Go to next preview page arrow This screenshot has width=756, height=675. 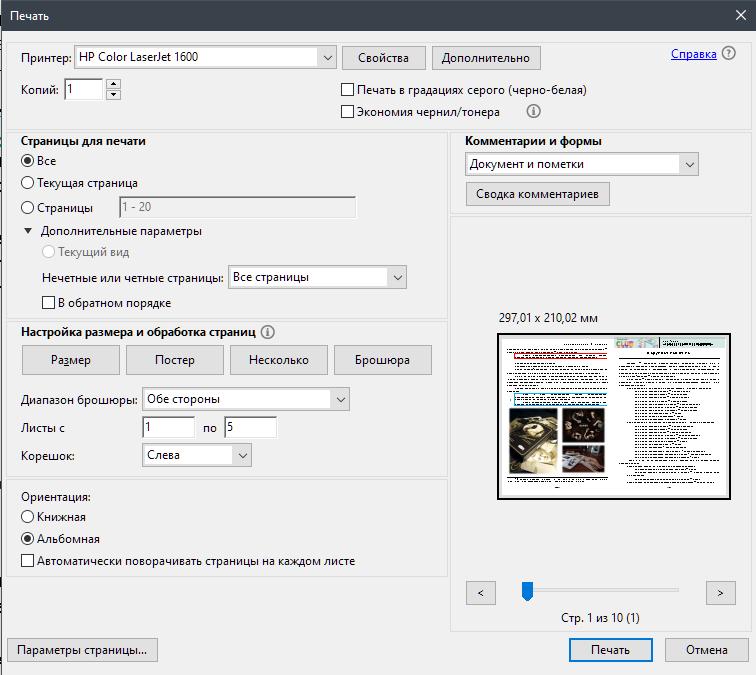point(720,593)
